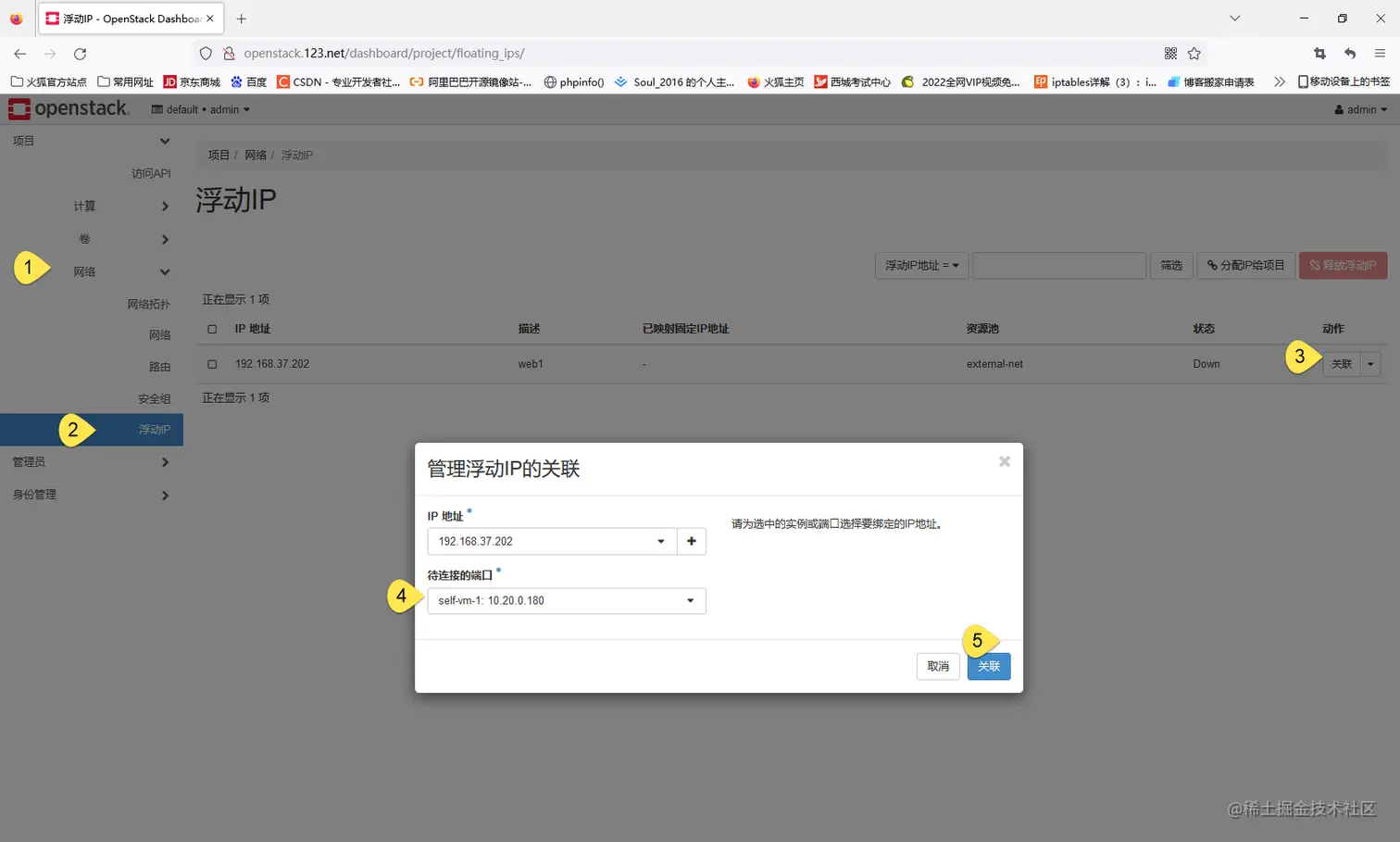Click the 分配IP给项目 button
The image size is (1400, 842).
[1245, 265]
